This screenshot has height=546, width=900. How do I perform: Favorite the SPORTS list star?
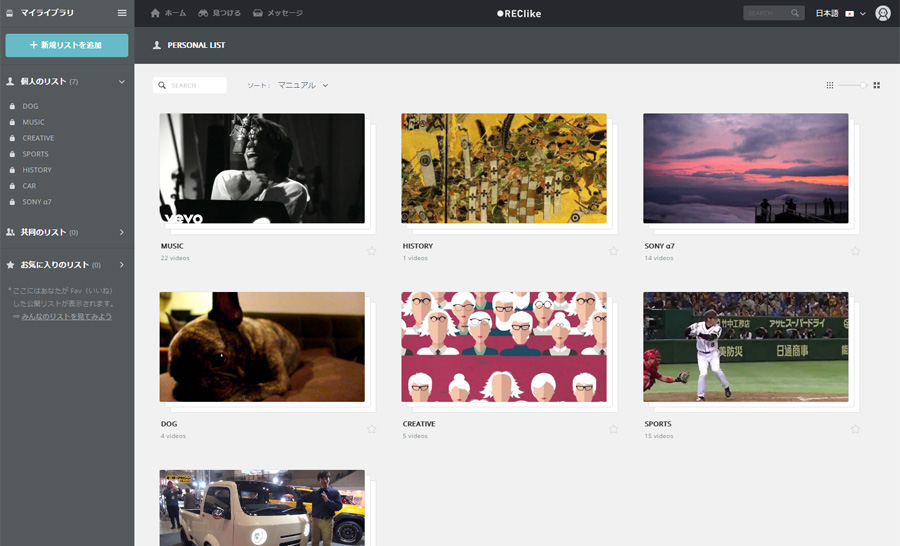click(x=855, y=429)
